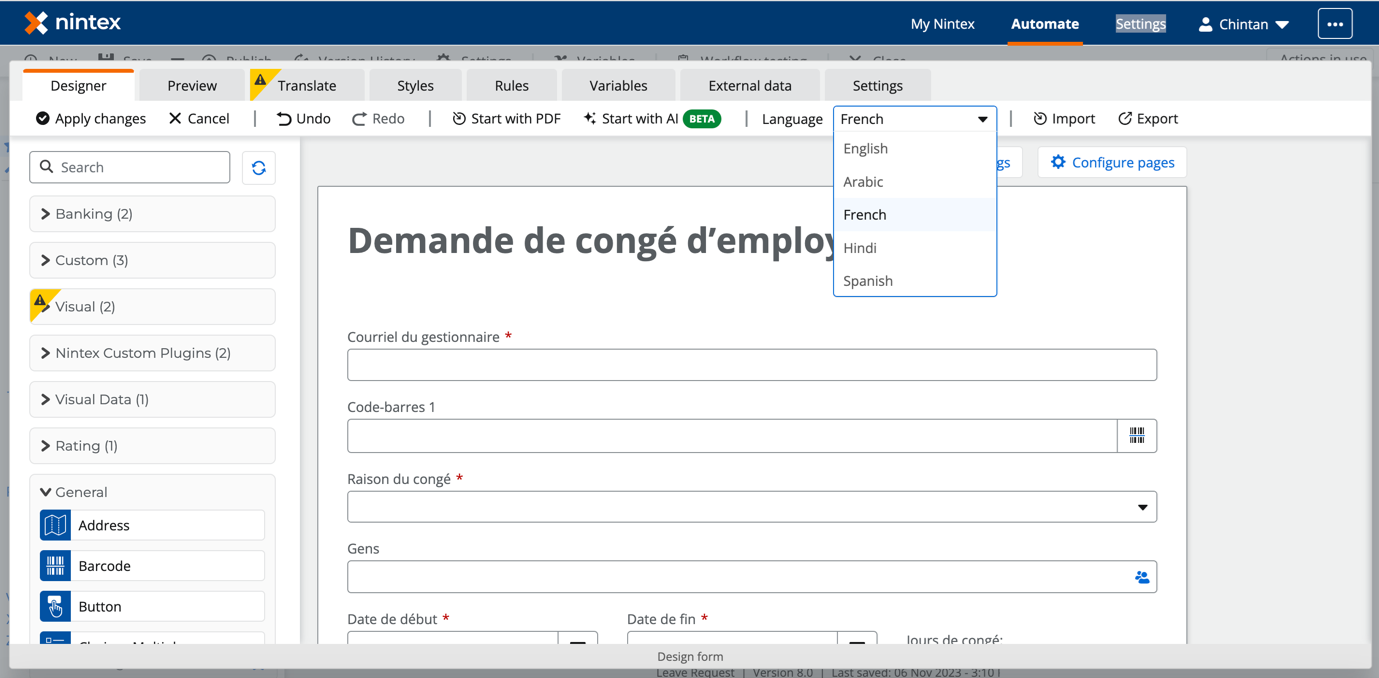Viewport: 1379px width, 678px height.
Task: Export the form
Action: coord(1148,118)
